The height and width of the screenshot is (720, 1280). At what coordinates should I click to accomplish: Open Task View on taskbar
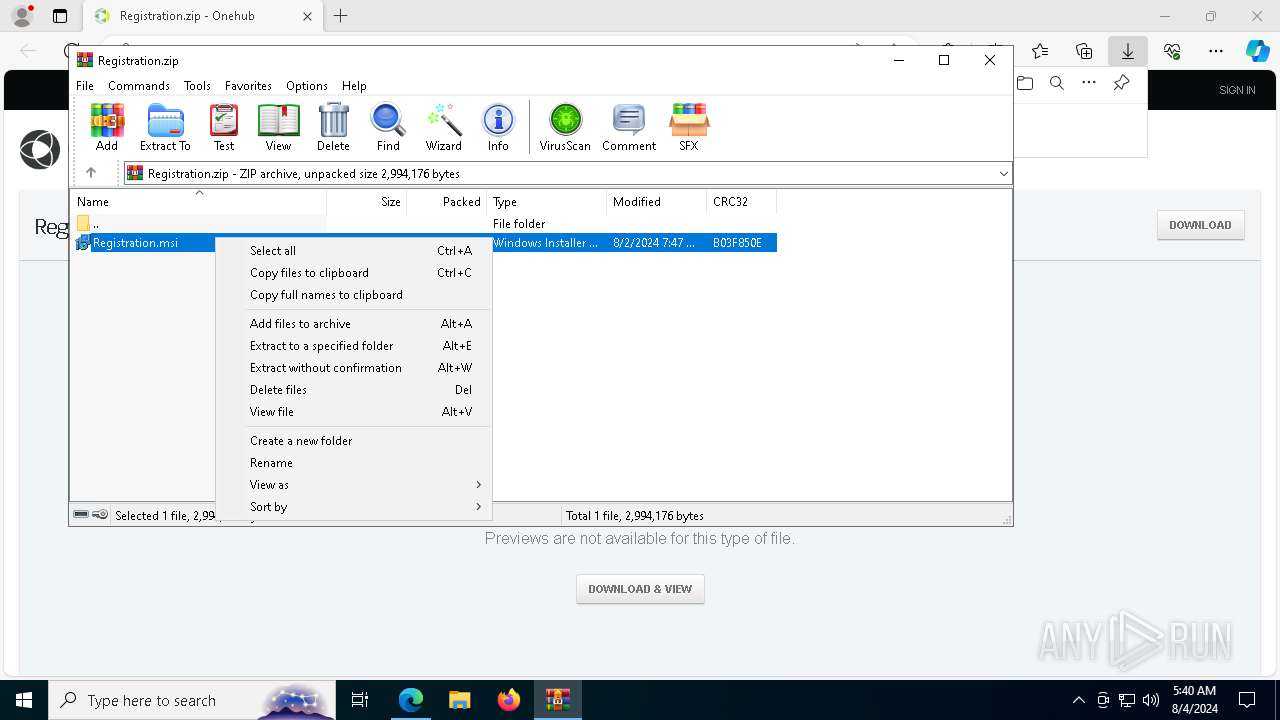point(360,700)
